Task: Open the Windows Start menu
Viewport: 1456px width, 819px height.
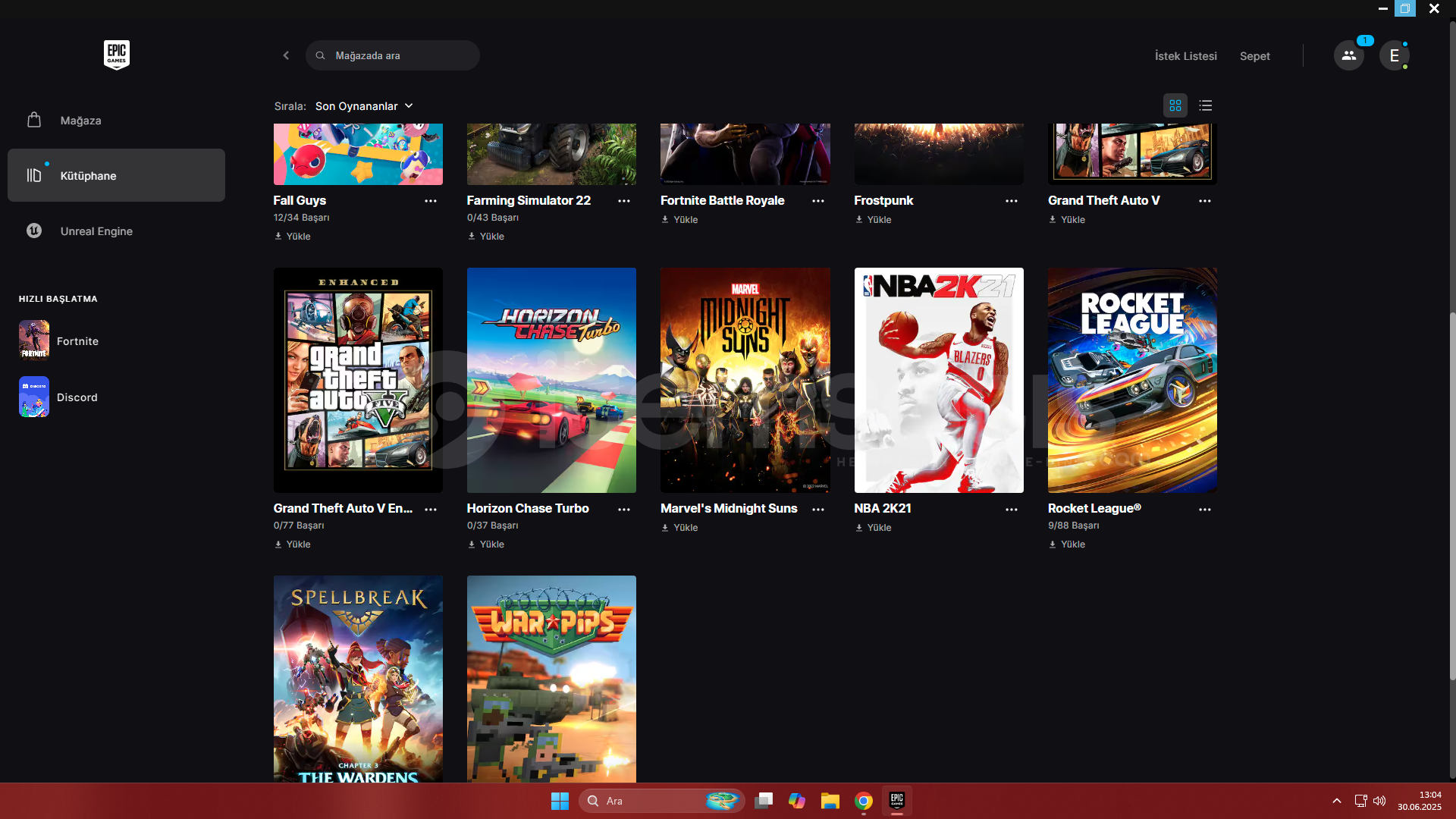Action: 560,801
